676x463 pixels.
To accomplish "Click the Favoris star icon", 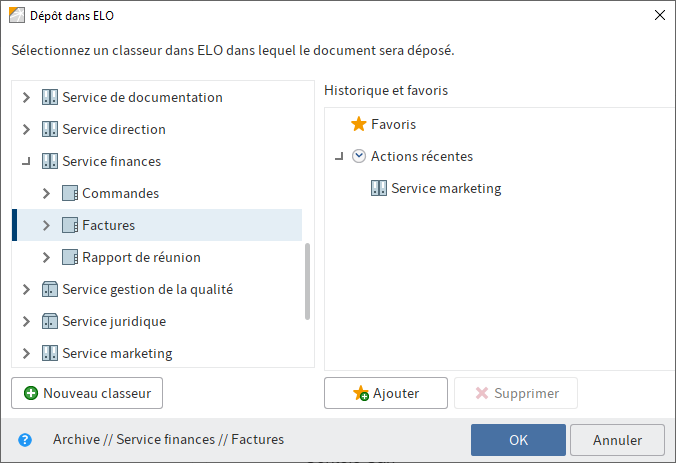I will tap(358, 124).
